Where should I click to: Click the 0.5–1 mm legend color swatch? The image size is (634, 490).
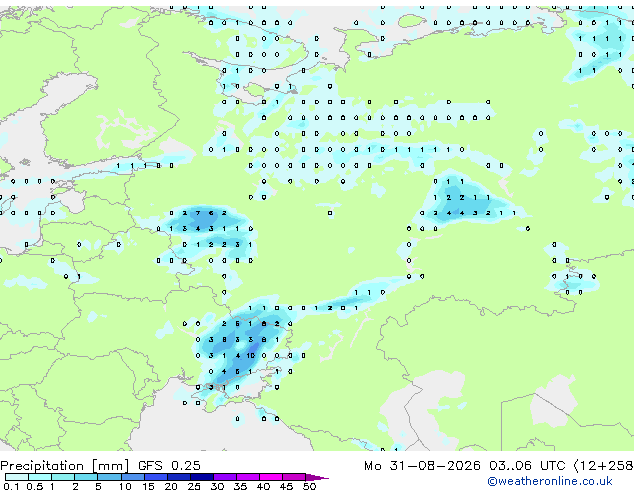click(40, 477)
